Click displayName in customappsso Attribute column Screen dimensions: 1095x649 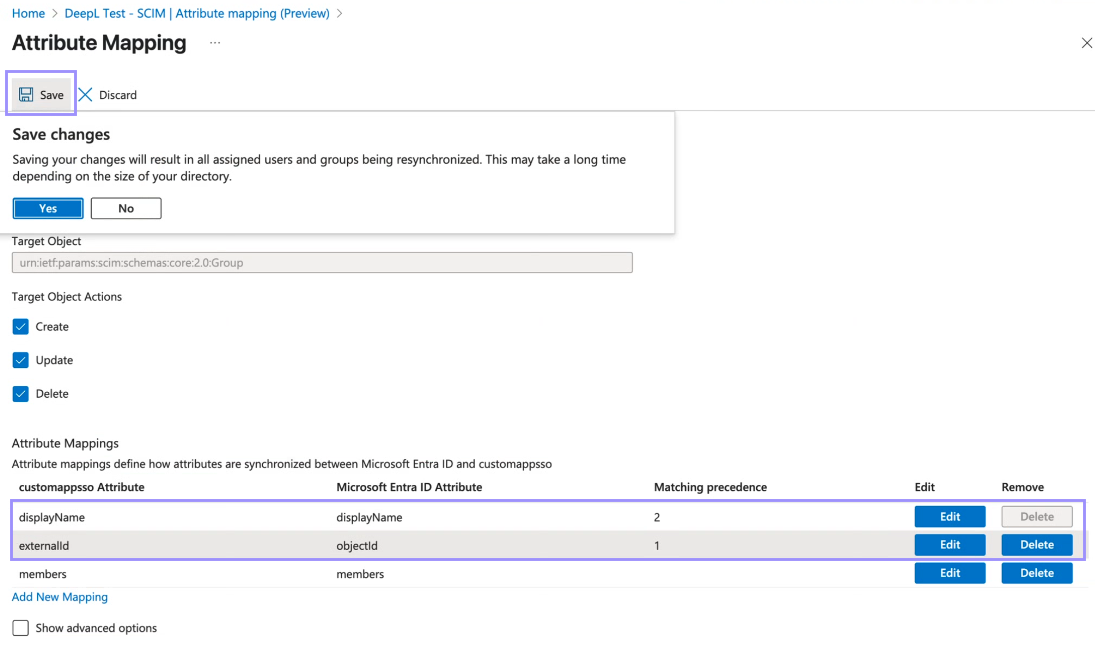click(x=52, y=517)
